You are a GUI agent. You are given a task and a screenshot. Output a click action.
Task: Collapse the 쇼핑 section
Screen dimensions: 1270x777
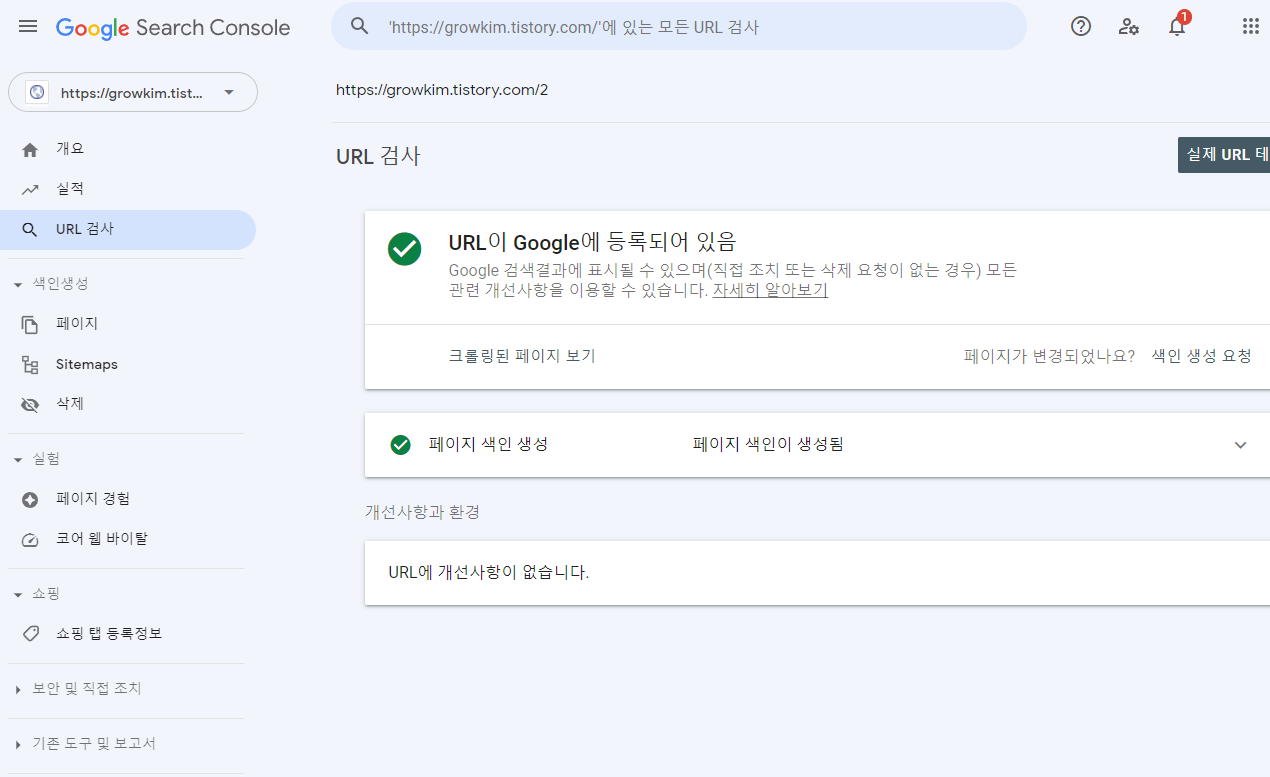(x=18, y=594)
